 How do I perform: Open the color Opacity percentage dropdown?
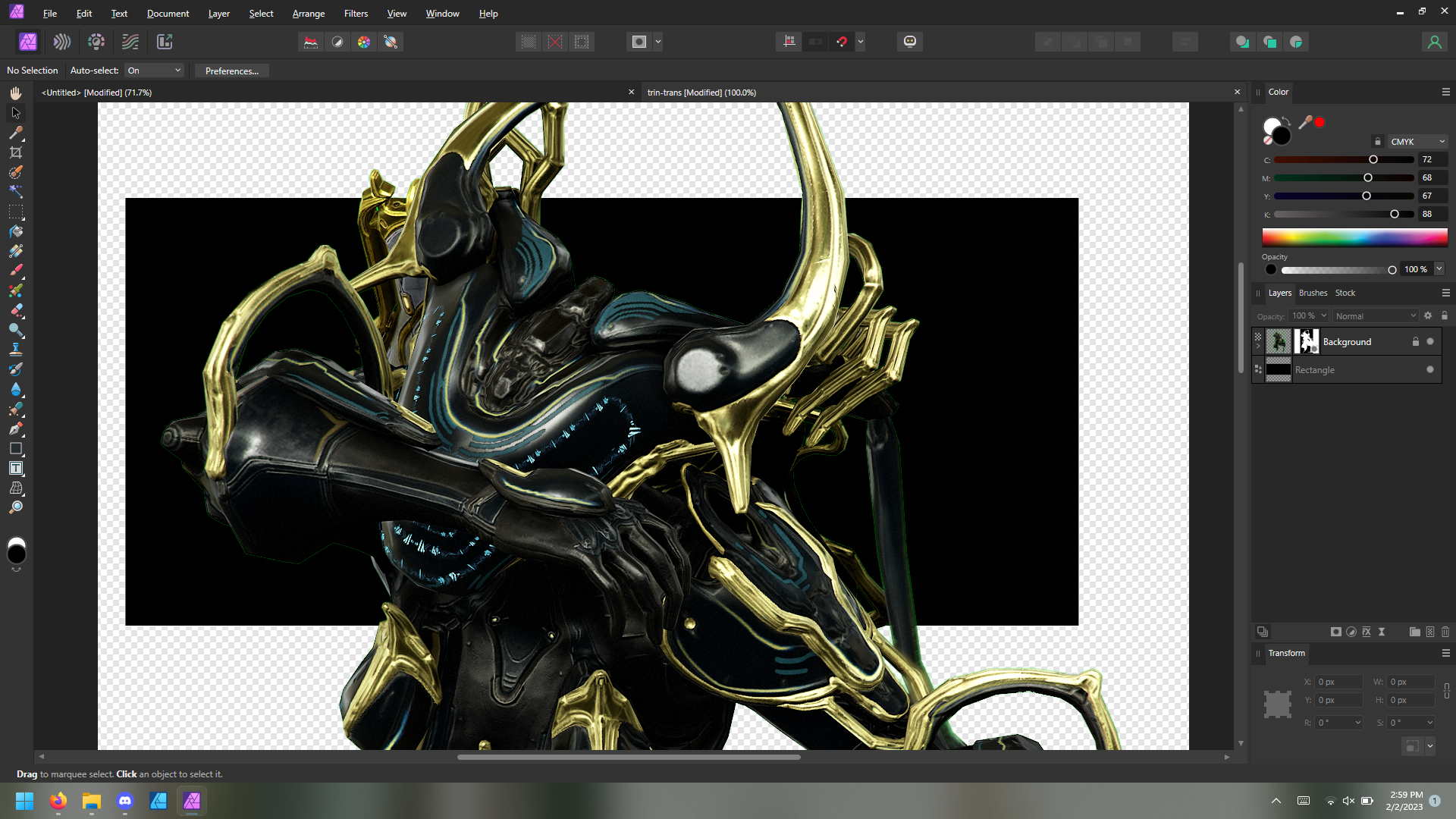click(1439, 268)
